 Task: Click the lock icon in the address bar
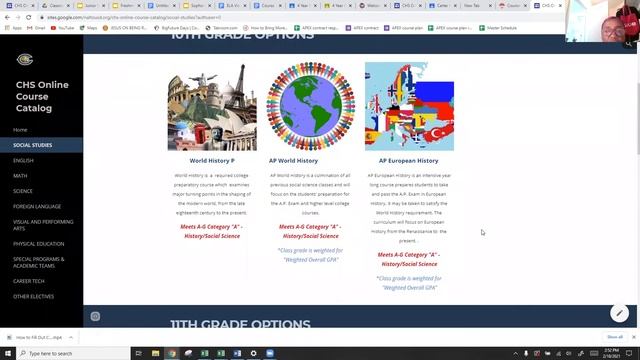[x=42, y=18]
